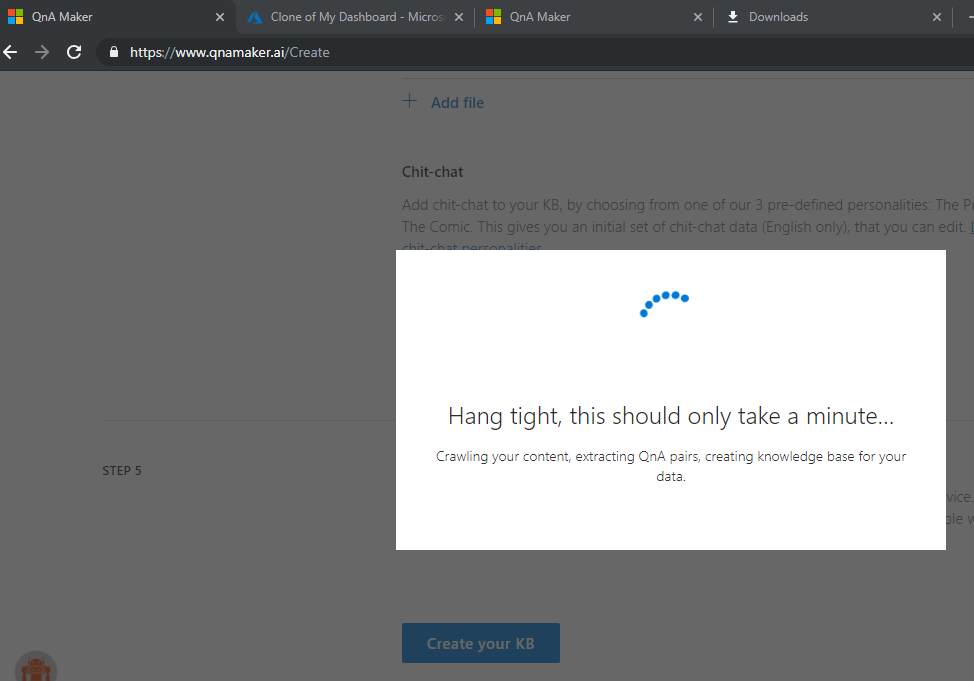Click the plus icon beside Add file
The width and height of the screenshot is (974, 681).
pyautogui.click(x=409, y=101)
